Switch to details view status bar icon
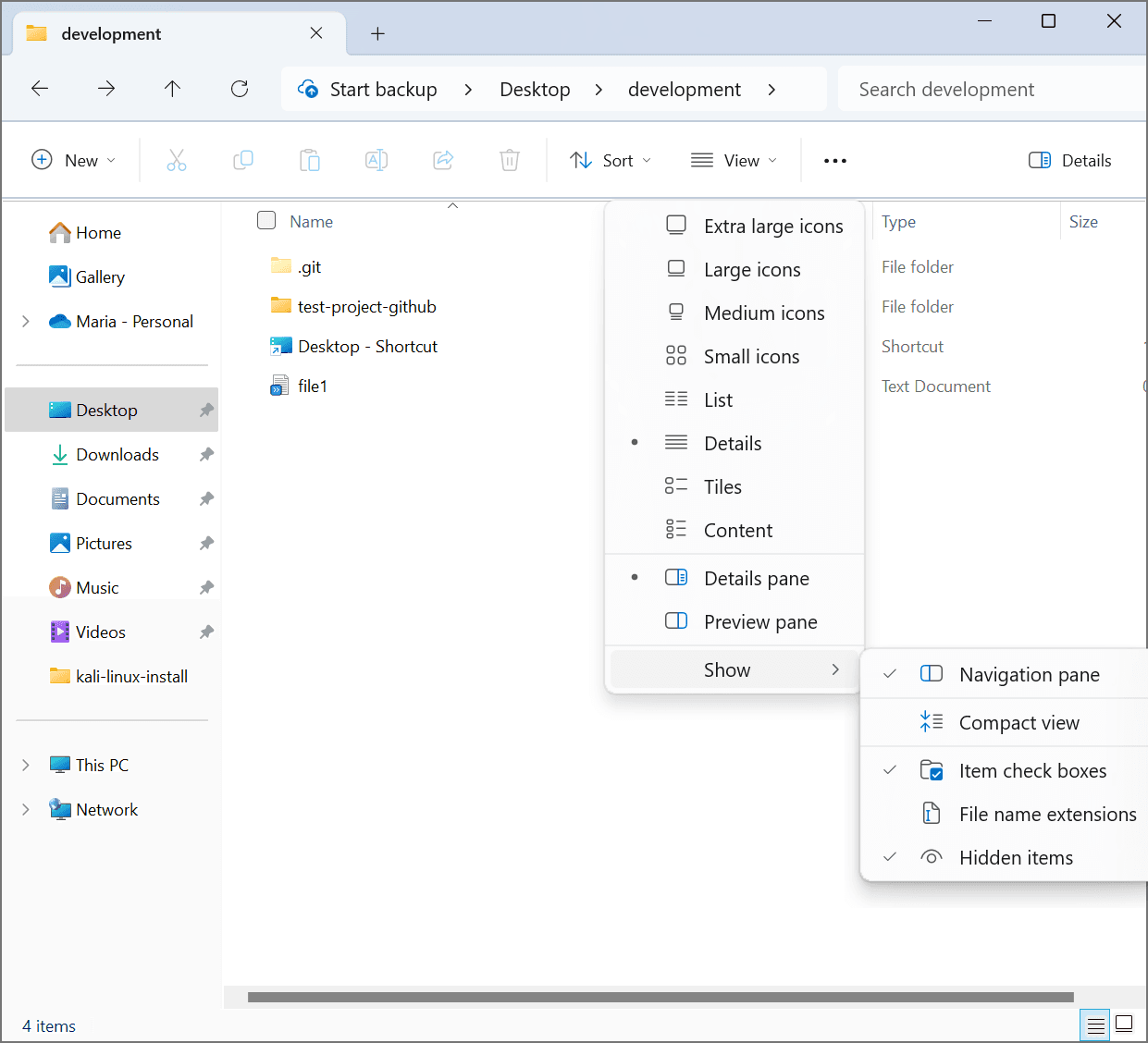The image size is (1148, 1043). coord(1095,1025)
